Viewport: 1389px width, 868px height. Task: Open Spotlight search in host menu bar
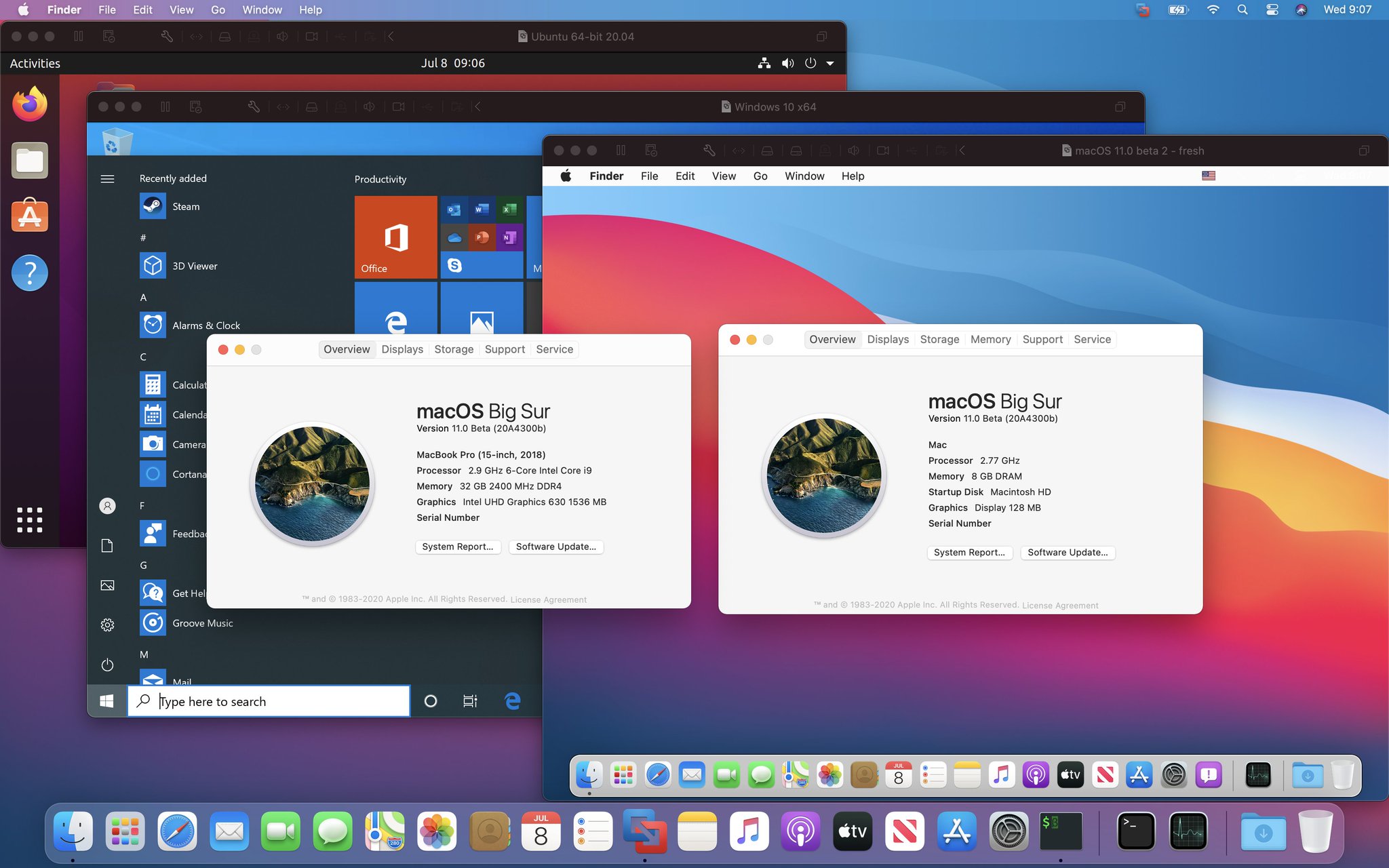(x=1243, y=9)
